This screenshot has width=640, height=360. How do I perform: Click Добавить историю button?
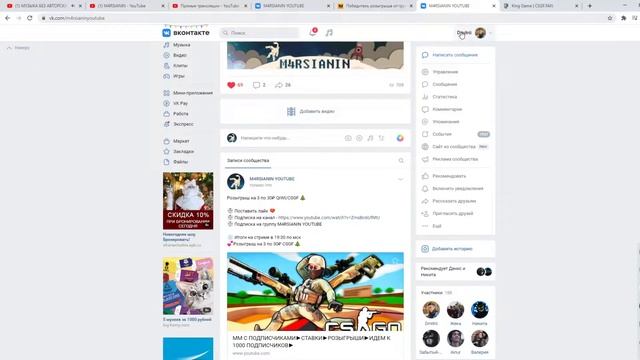coord(456,249)
